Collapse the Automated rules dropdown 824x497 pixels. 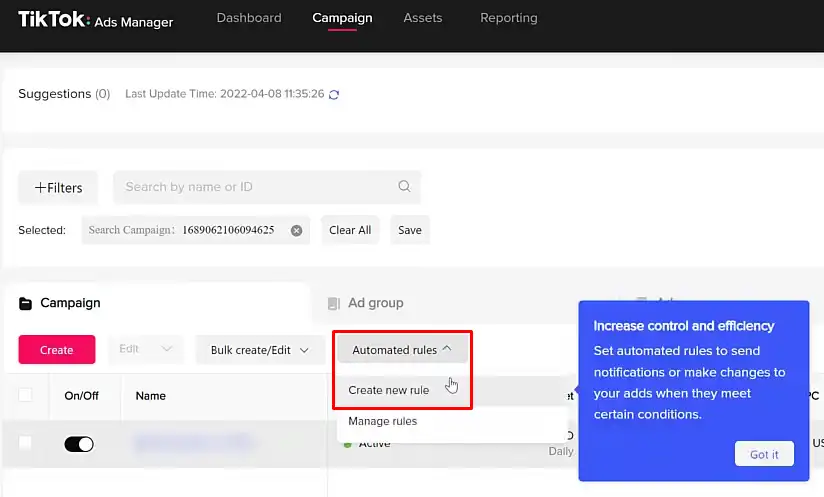[x=403, y=350]
